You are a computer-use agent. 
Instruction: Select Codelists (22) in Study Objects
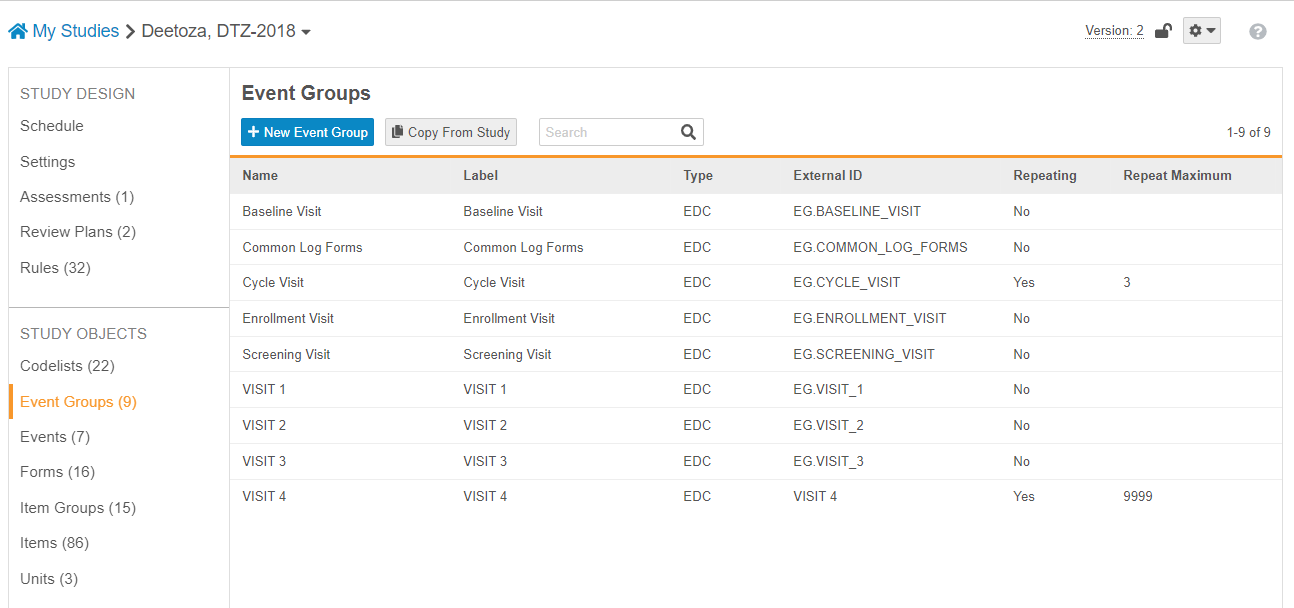pyautogui.click(x=67, y=366)
